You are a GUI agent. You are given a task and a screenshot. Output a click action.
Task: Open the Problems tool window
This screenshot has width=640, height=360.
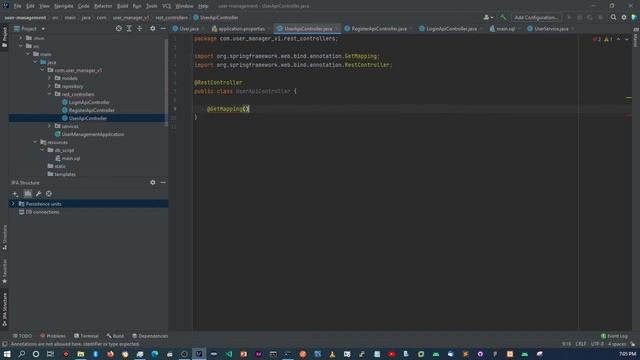click(x=53, y=336)
